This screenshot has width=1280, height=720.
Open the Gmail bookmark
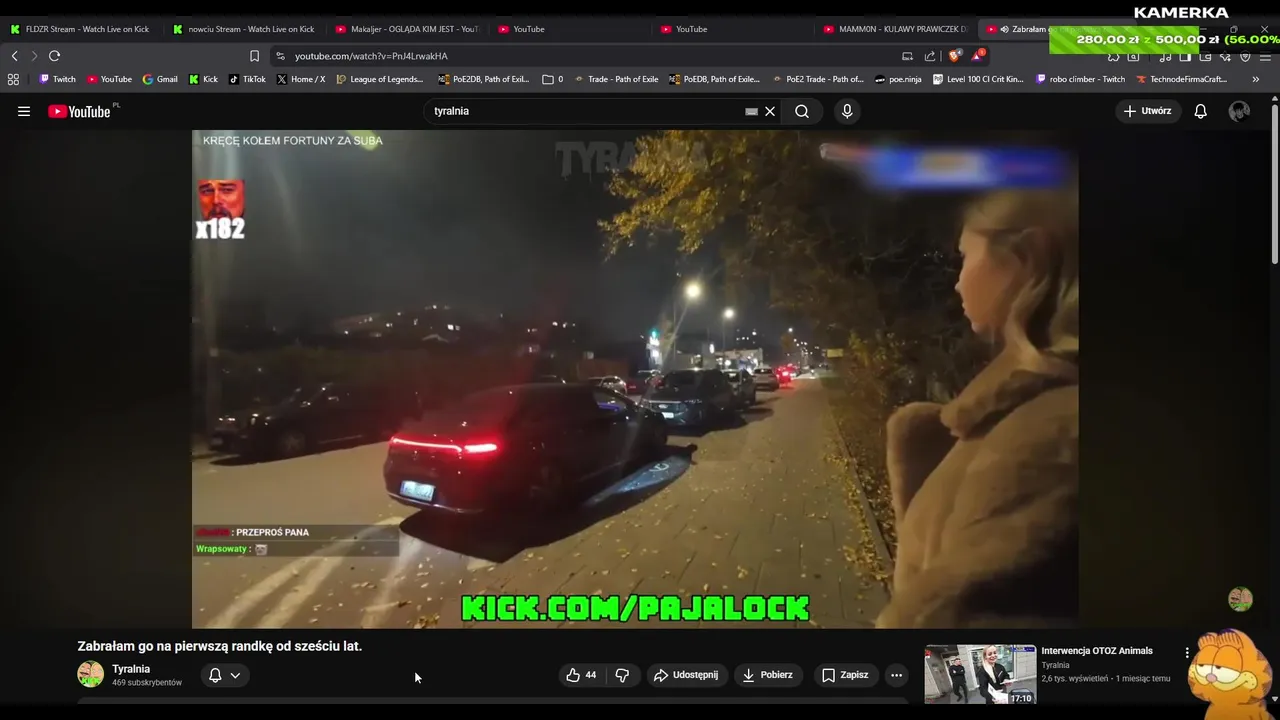[x=160, y=79]
